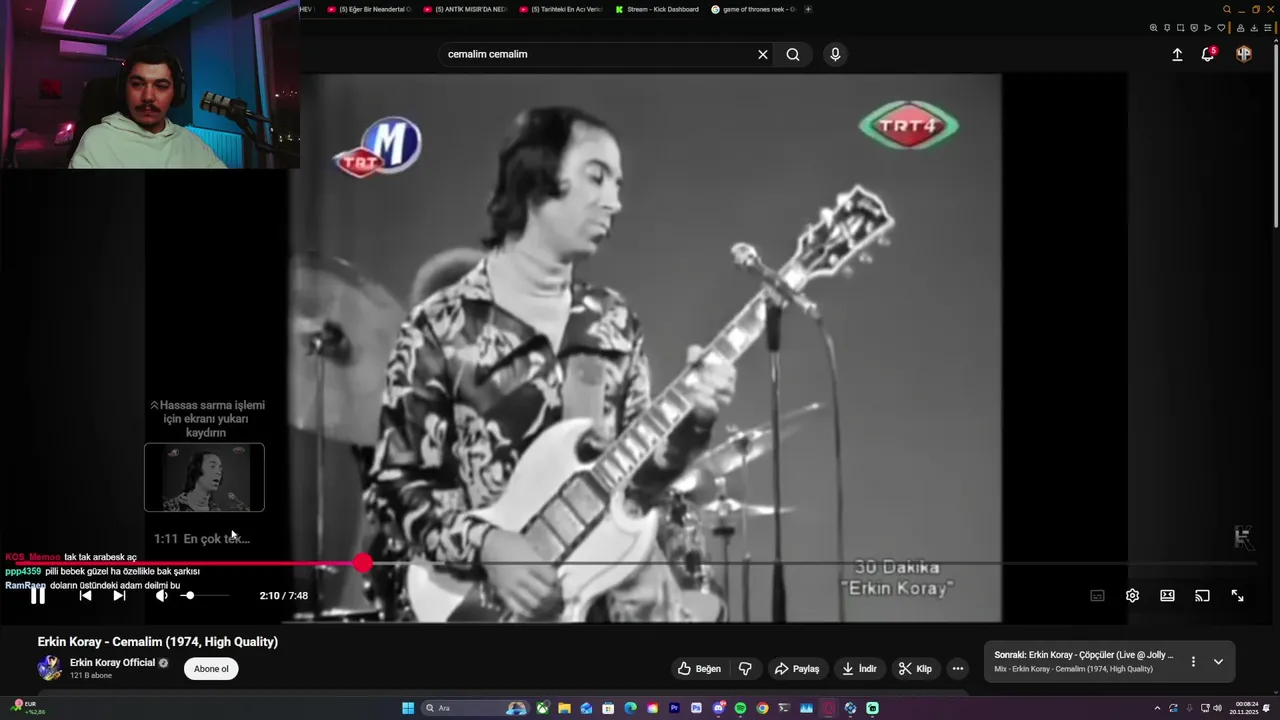Click the seek preview thumbnail
This screenshot has height=720, width=1280.
pos(204,478)
